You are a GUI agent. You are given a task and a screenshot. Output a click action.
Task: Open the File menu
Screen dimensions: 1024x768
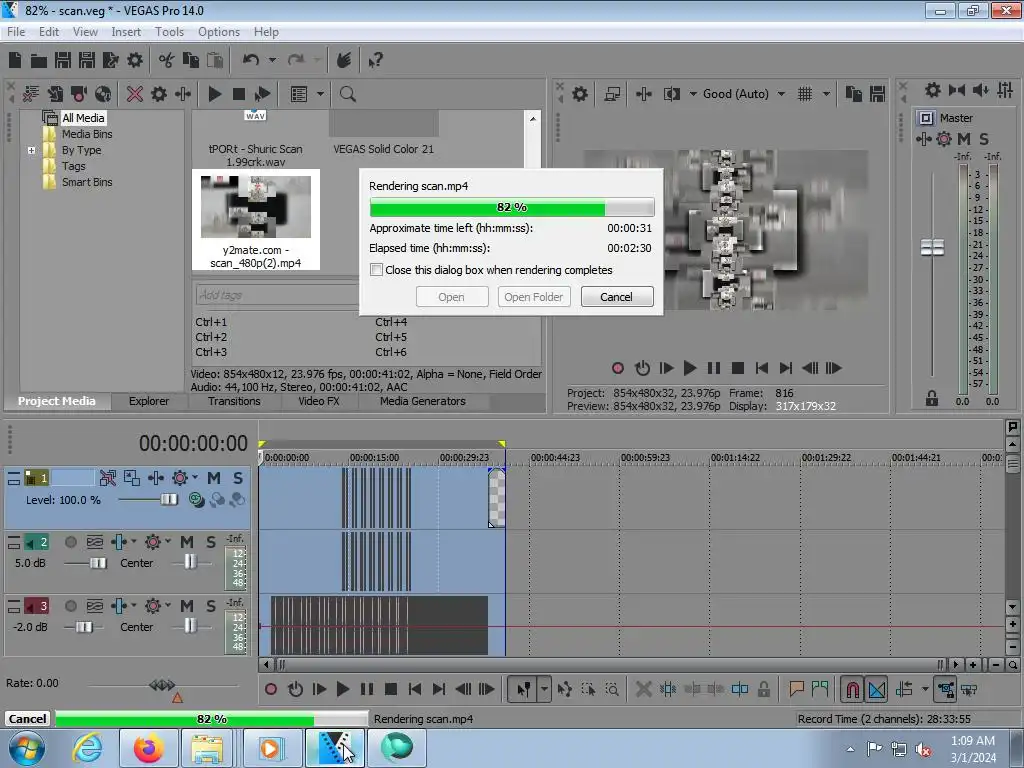coord(16,31)
